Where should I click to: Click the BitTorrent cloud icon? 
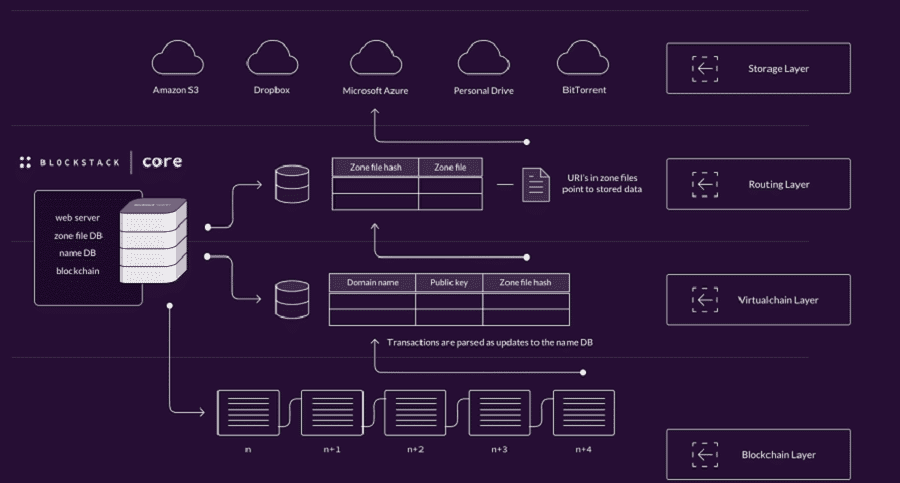click(583, 57)
